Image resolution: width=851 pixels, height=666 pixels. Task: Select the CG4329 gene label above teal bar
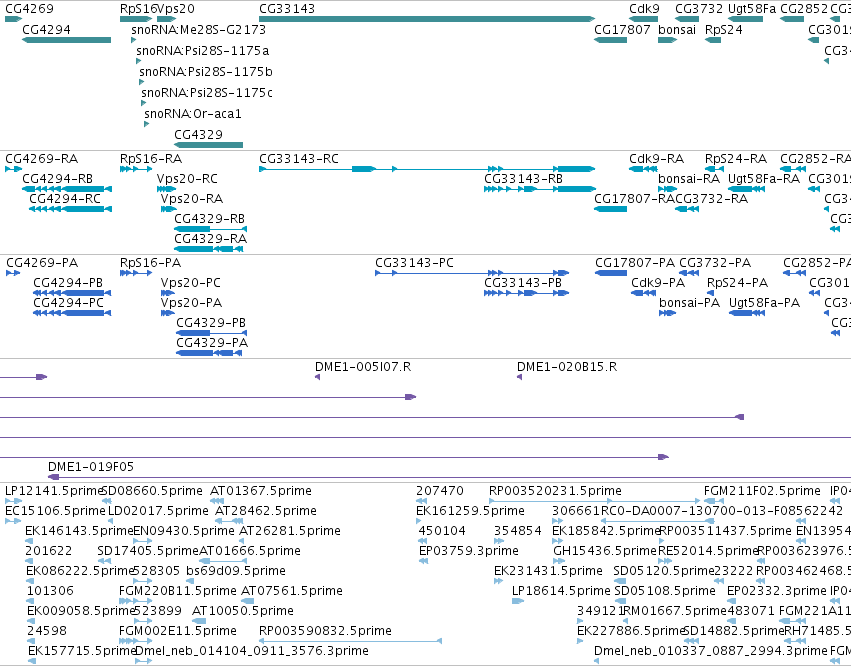tap(198, 135)
